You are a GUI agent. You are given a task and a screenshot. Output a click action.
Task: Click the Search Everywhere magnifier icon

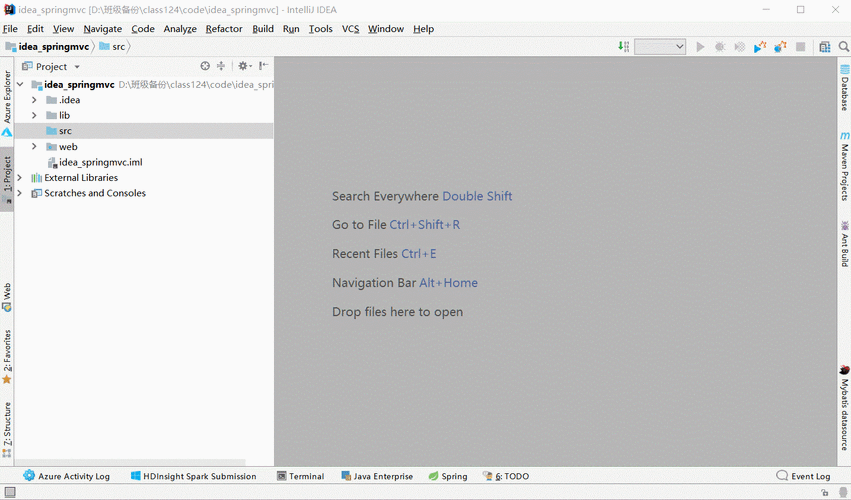click(842, 47)
